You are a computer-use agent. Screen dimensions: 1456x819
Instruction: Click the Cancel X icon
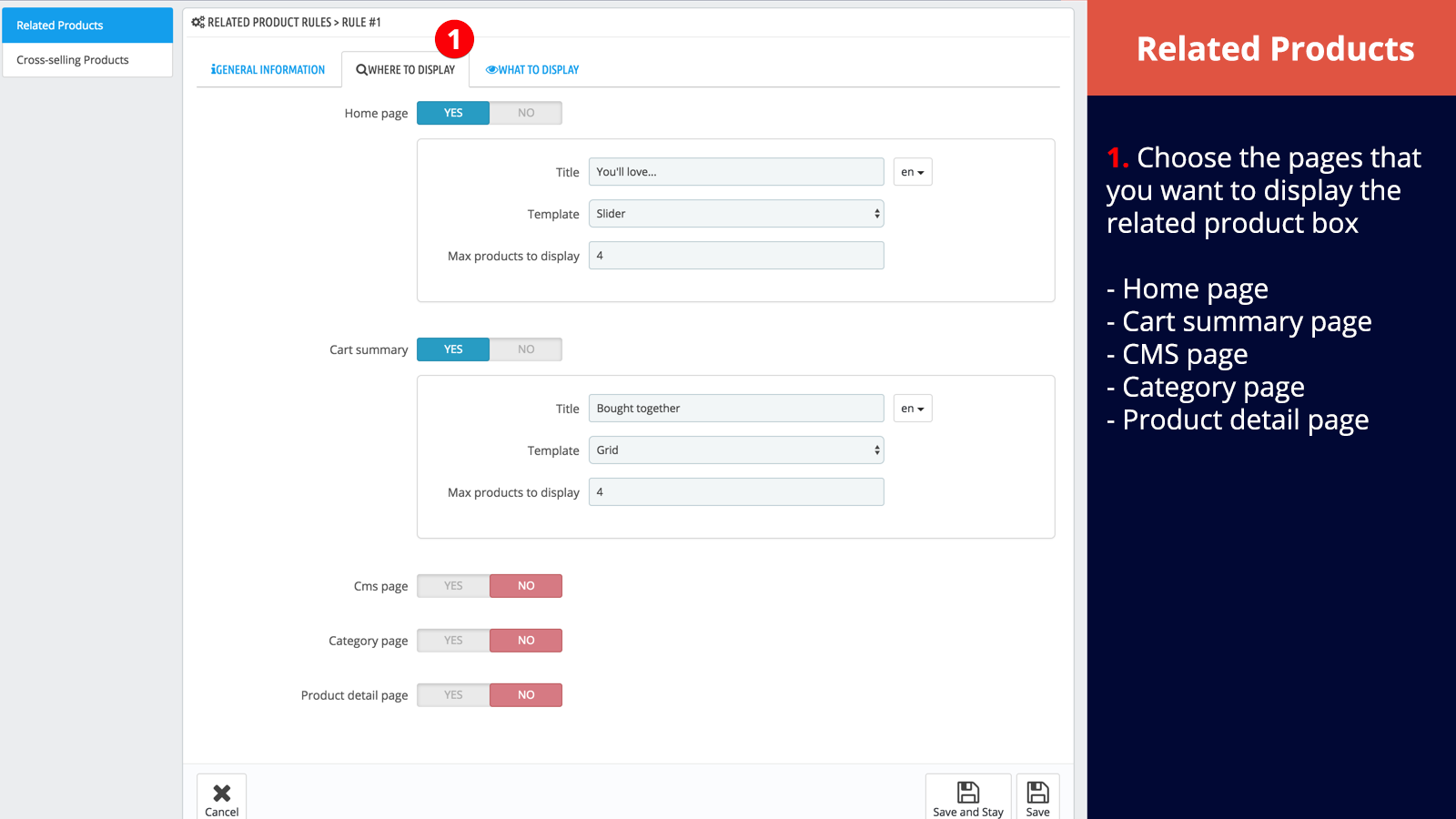coord(222,793)
